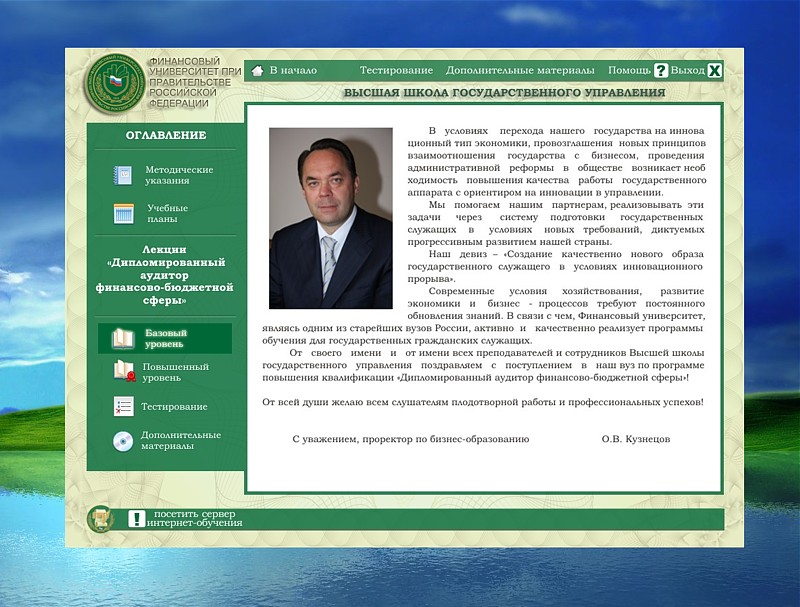Screen dimensions: 800x607
Task: Click the home icon beside В начало
Action: tap(258, 70)
